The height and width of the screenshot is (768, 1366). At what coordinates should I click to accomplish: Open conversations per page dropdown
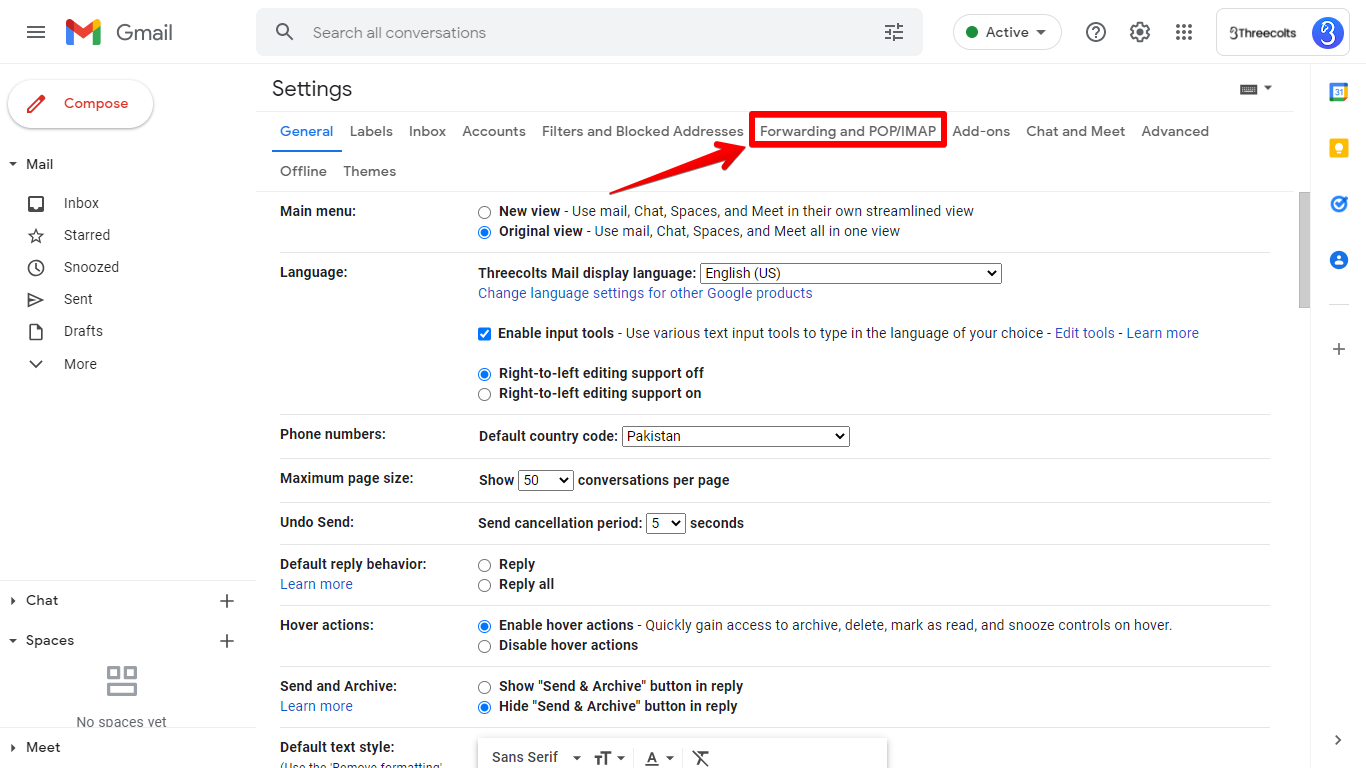click(546, 480)
